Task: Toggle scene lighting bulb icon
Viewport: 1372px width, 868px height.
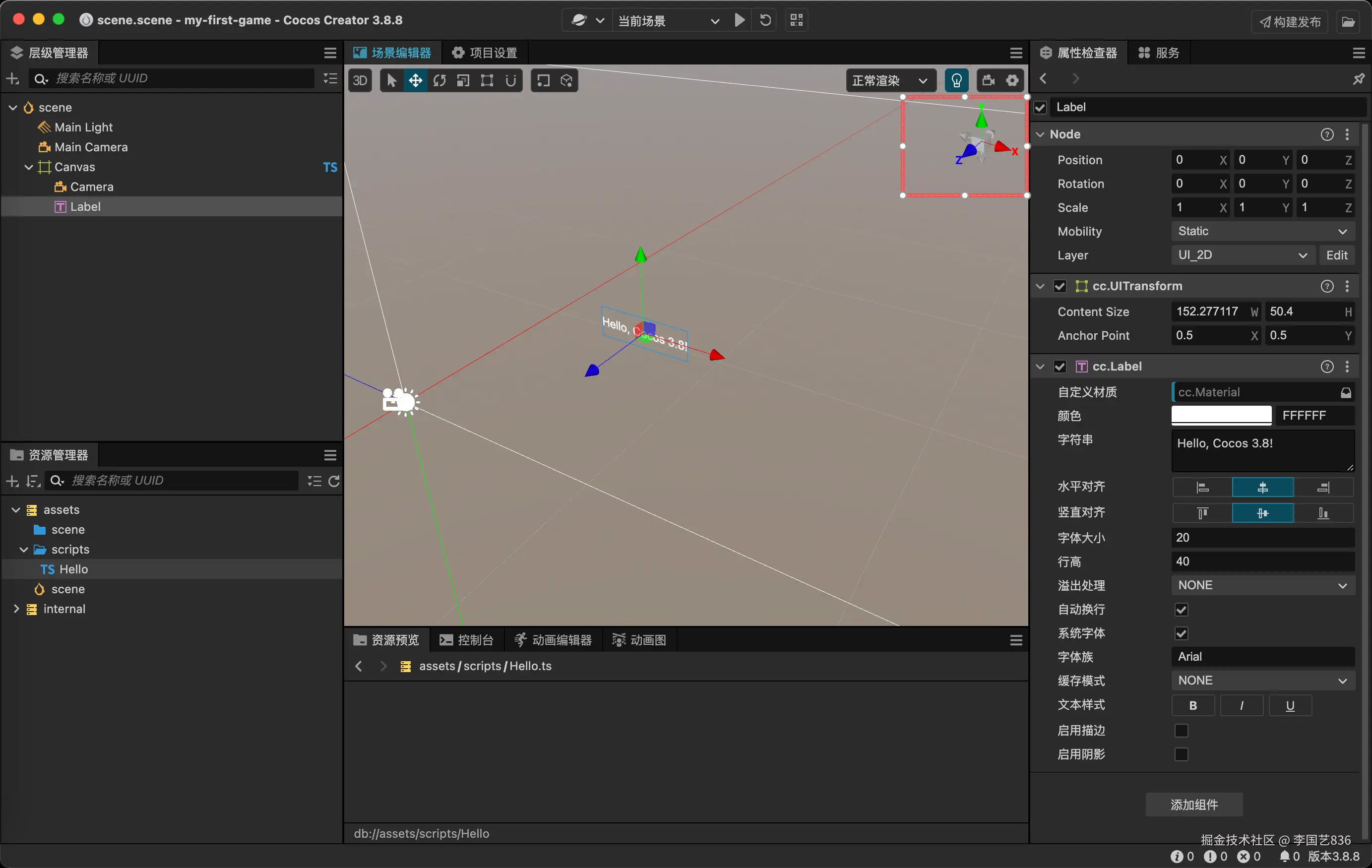Action: (956, 80)
